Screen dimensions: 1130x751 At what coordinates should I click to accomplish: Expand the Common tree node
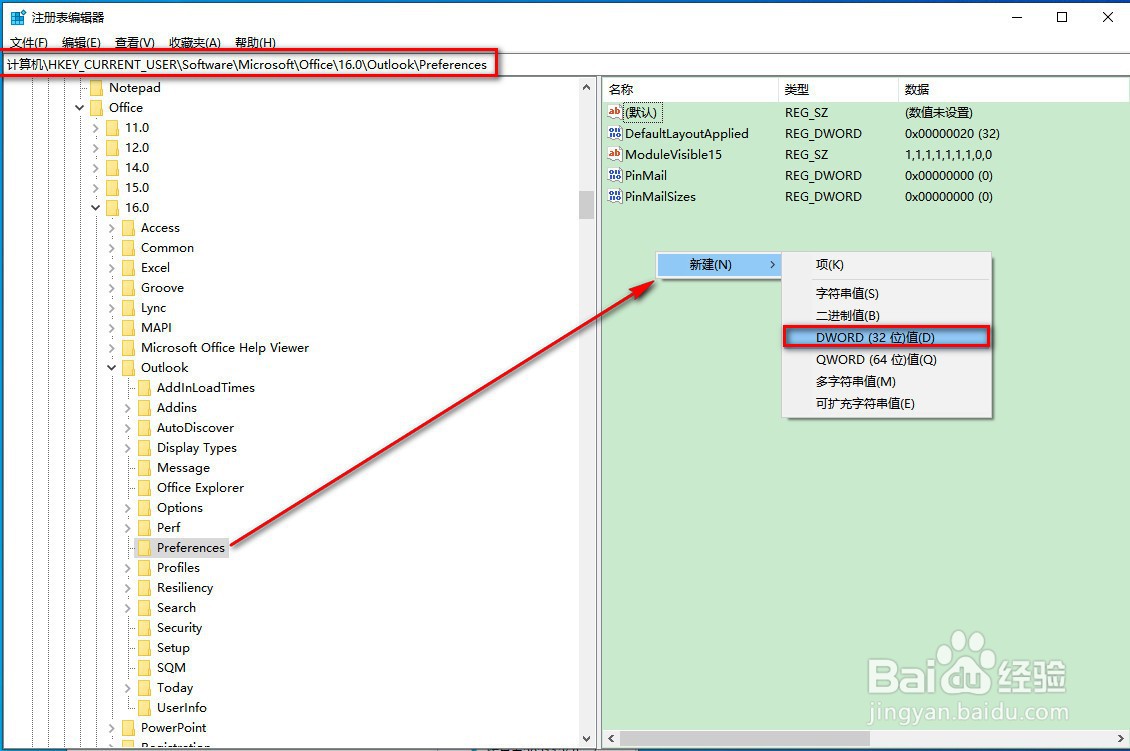click(x=111, y=248)
